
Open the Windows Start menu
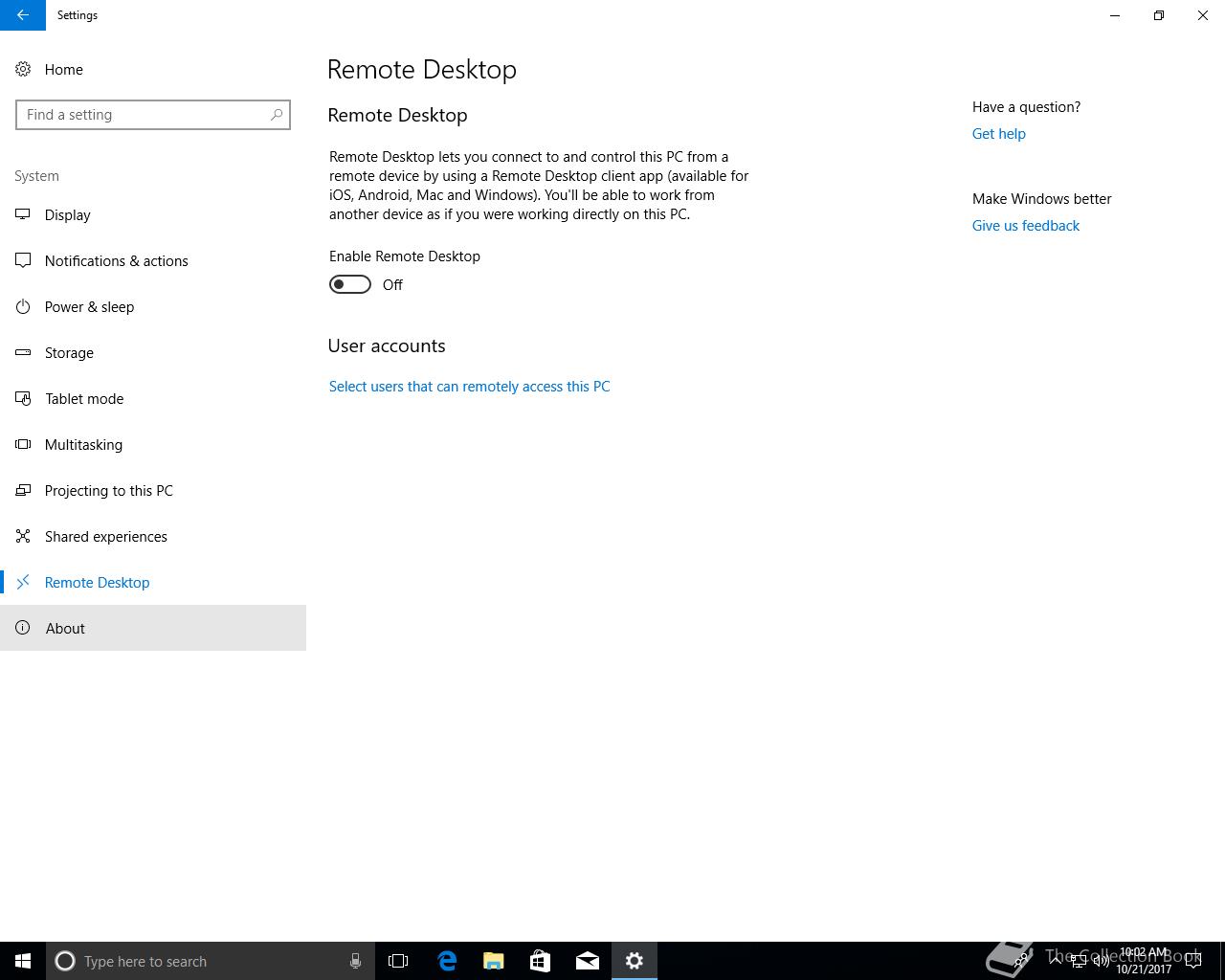(23, 961)
